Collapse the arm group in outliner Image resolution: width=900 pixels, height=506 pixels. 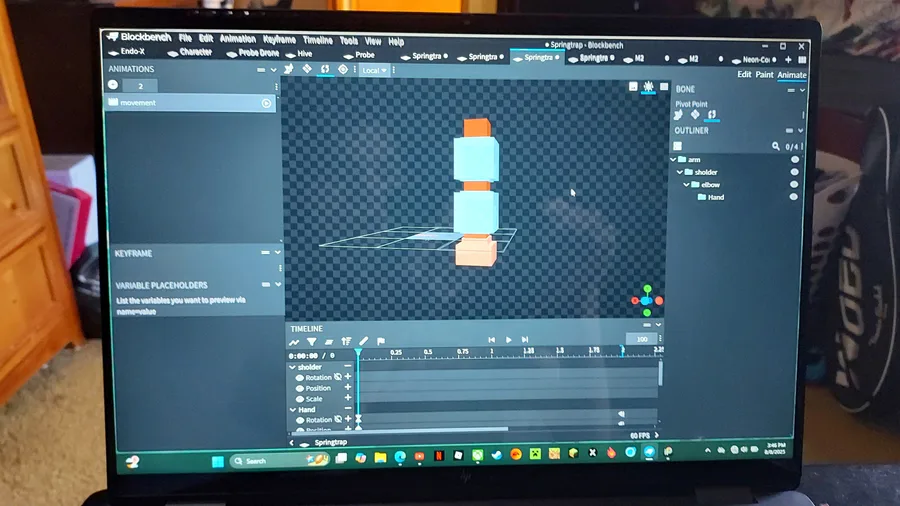673,159
